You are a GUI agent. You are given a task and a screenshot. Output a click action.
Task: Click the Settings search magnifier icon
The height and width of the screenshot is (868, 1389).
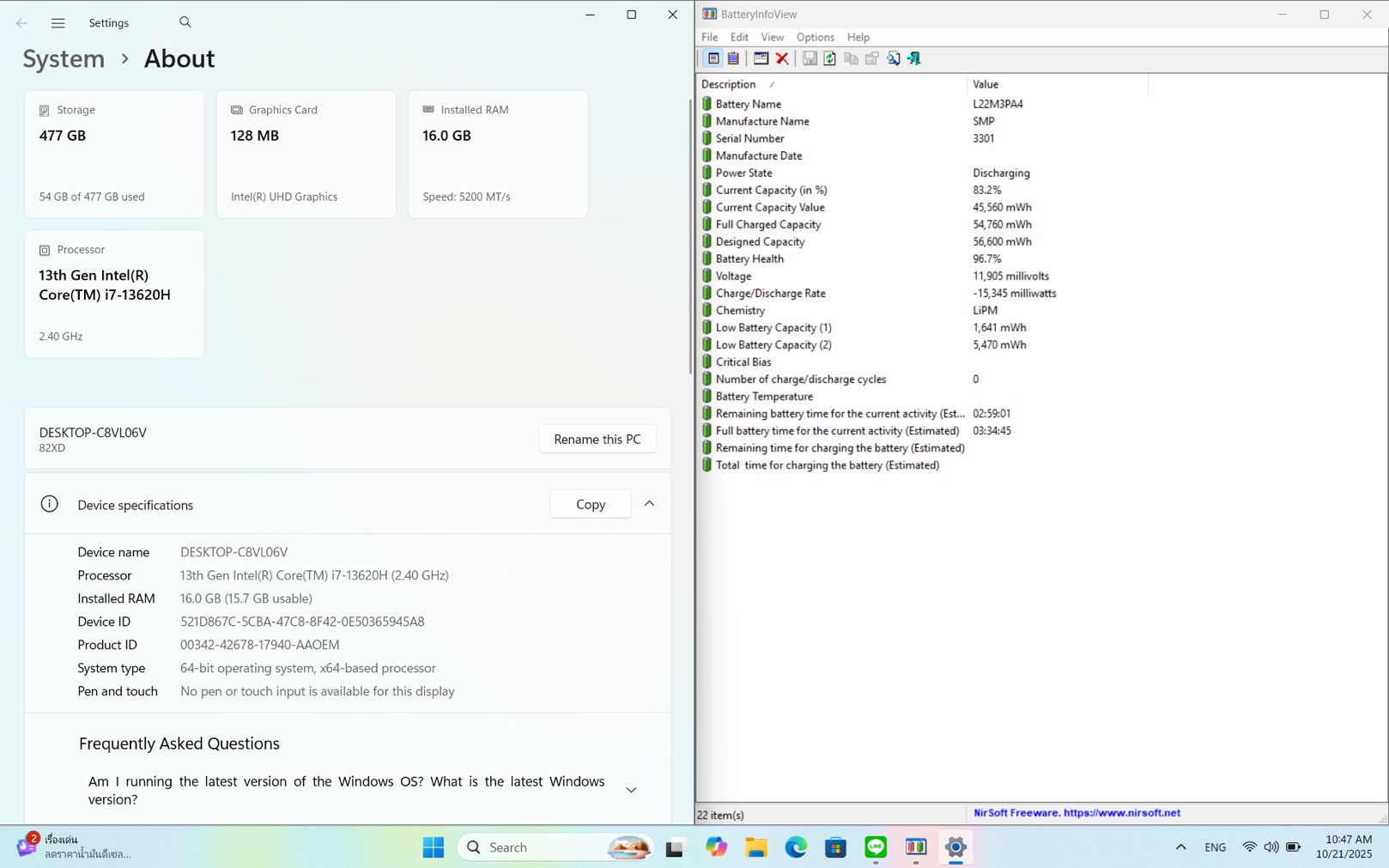(185, 22)
